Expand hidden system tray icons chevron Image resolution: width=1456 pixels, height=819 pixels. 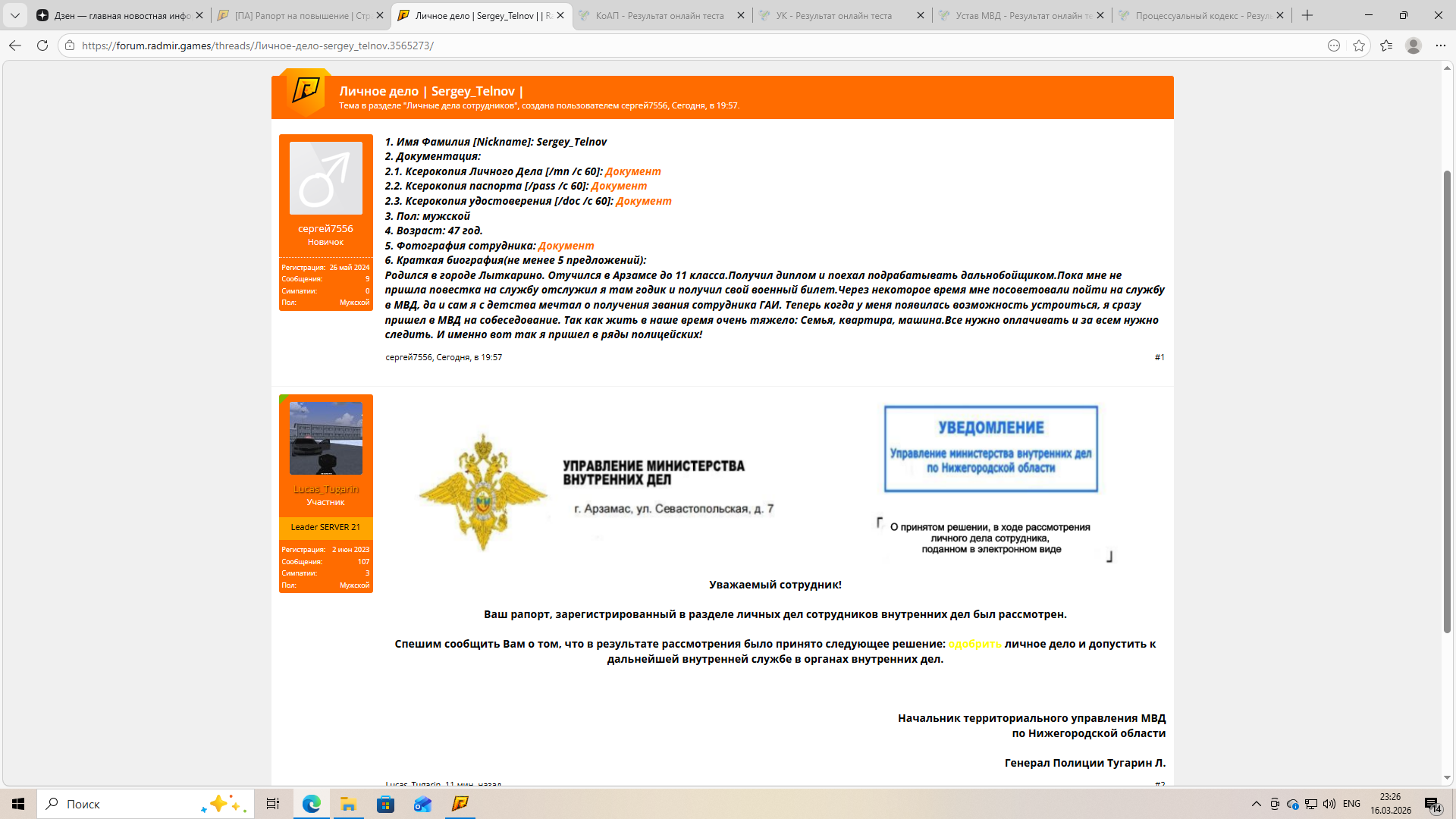1256,804
